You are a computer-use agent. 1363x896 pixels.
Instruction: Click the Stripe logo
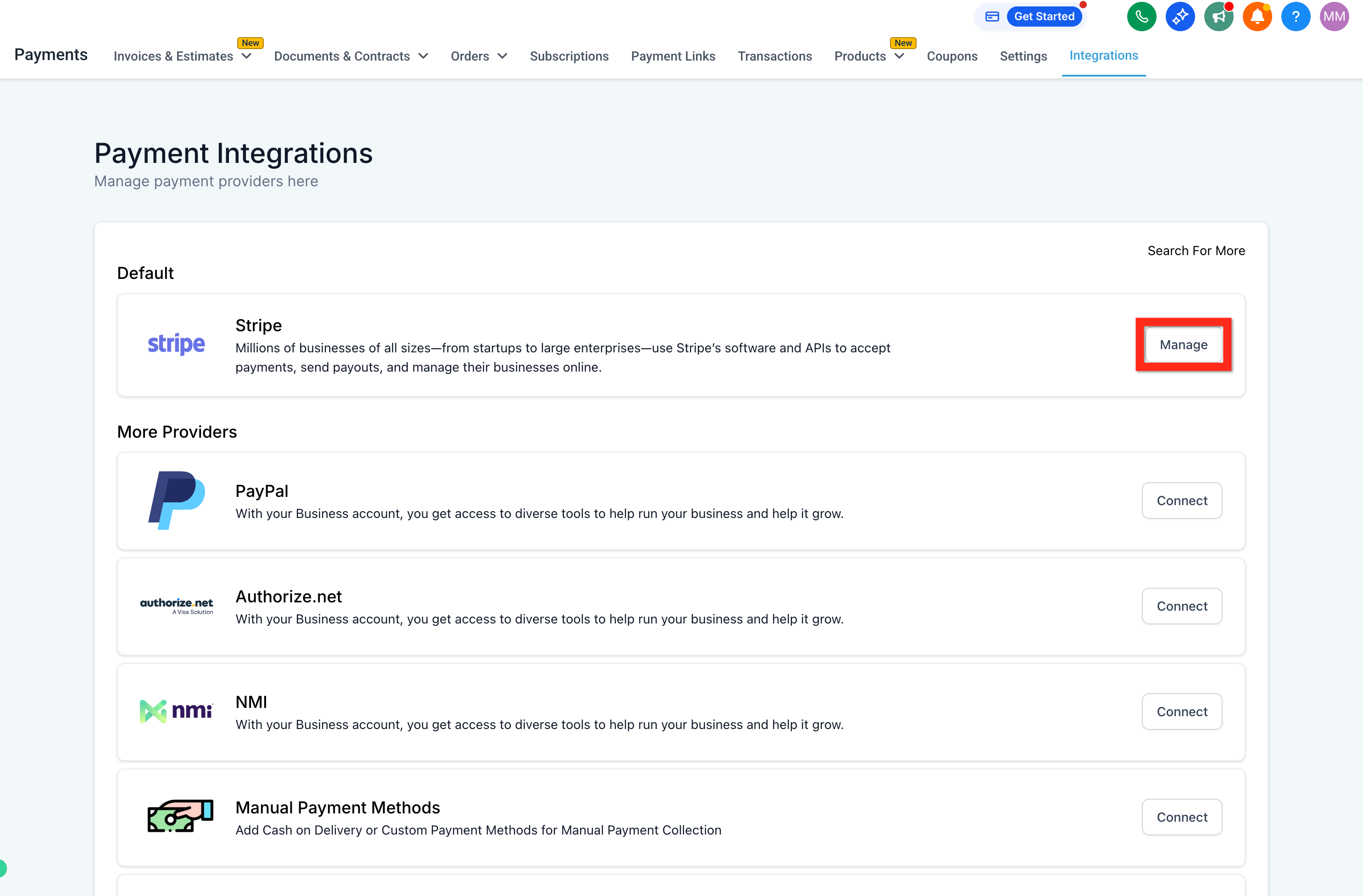[176, 344]
